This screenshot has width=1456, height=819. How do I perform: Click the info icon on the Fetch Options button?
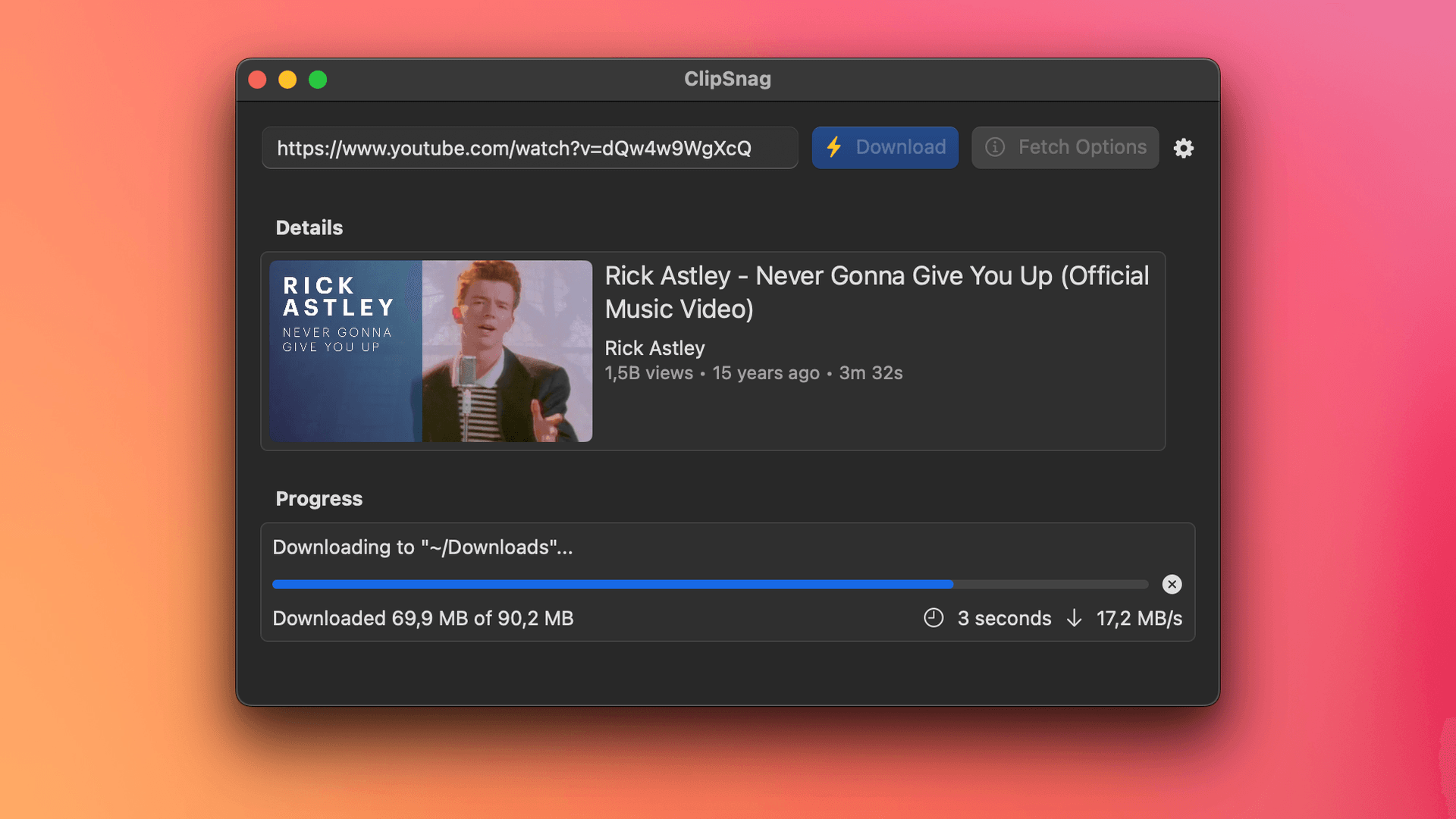(995, 147)
